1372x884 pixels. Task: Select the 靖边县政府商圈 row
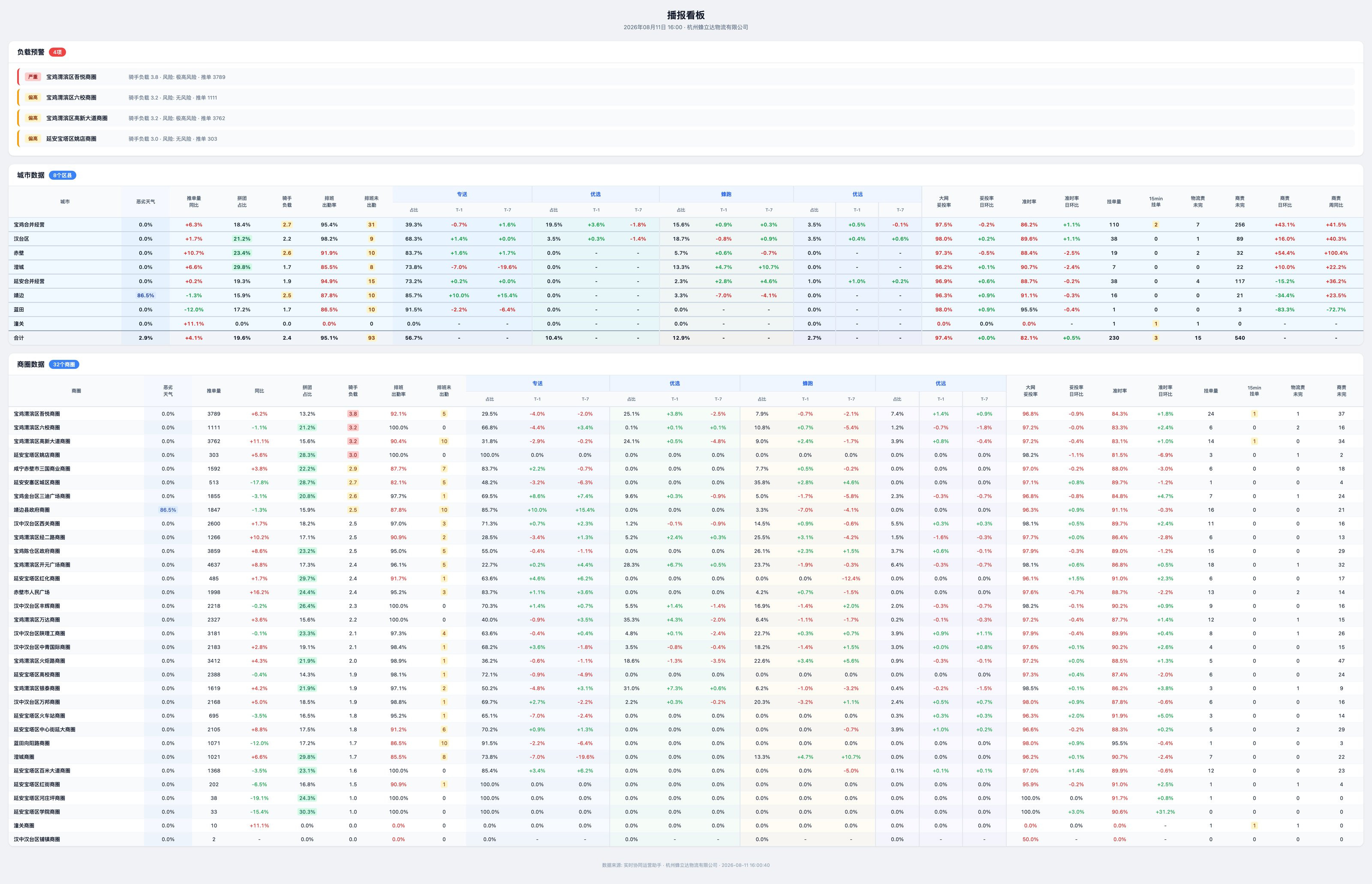point(686,510)
